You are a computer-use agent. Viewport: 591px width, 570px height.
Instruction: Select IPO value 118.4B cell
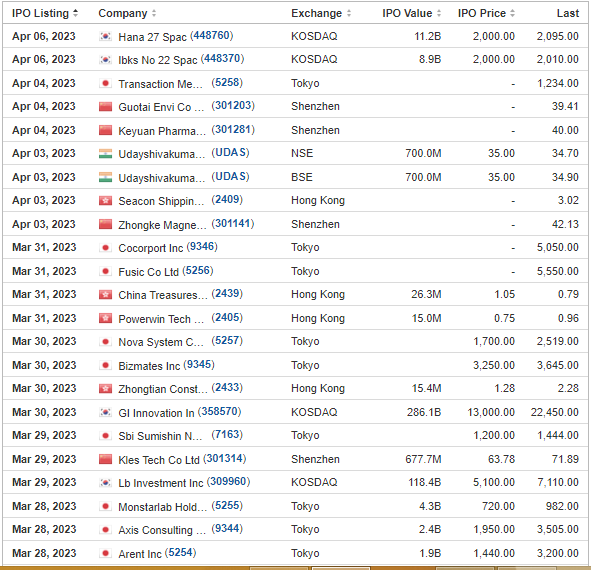424,482
